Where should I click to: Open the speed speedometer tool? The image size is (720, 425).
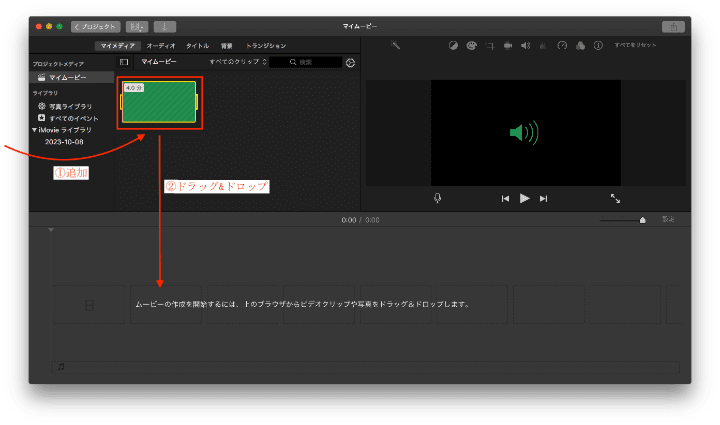point(562,45)
